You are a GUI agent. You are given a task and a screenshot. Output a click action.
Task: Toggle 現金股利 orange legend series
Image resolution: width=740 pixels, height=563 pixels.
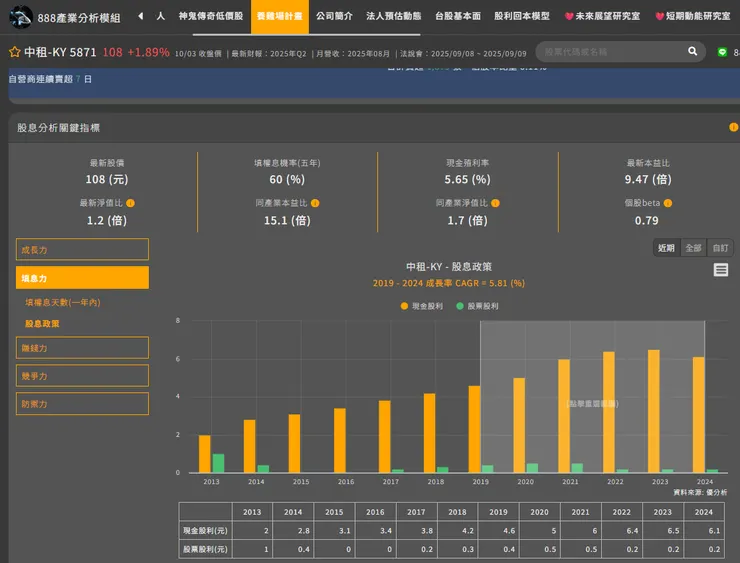pos(421,306)
